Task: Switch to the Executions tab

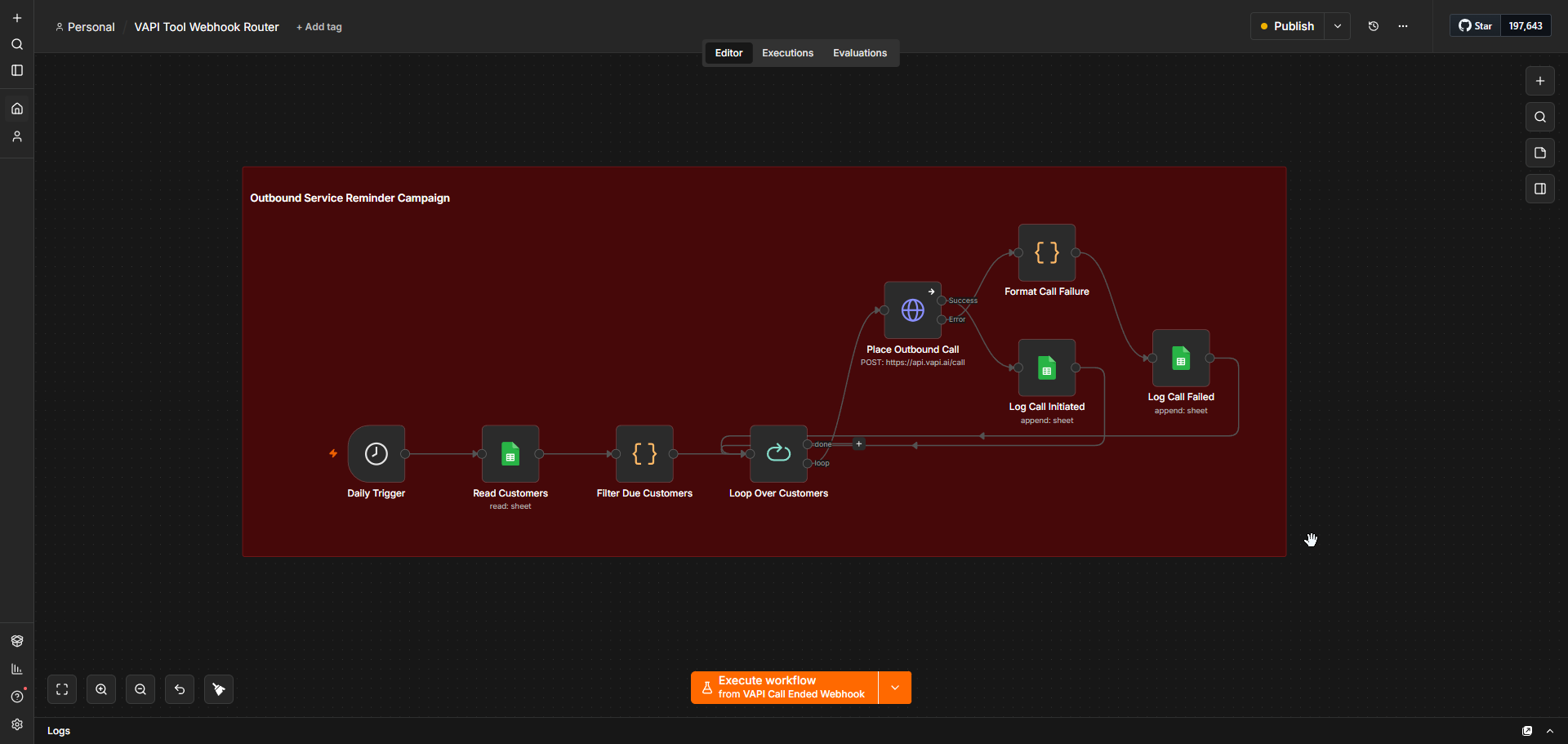Action: (787, 53)
